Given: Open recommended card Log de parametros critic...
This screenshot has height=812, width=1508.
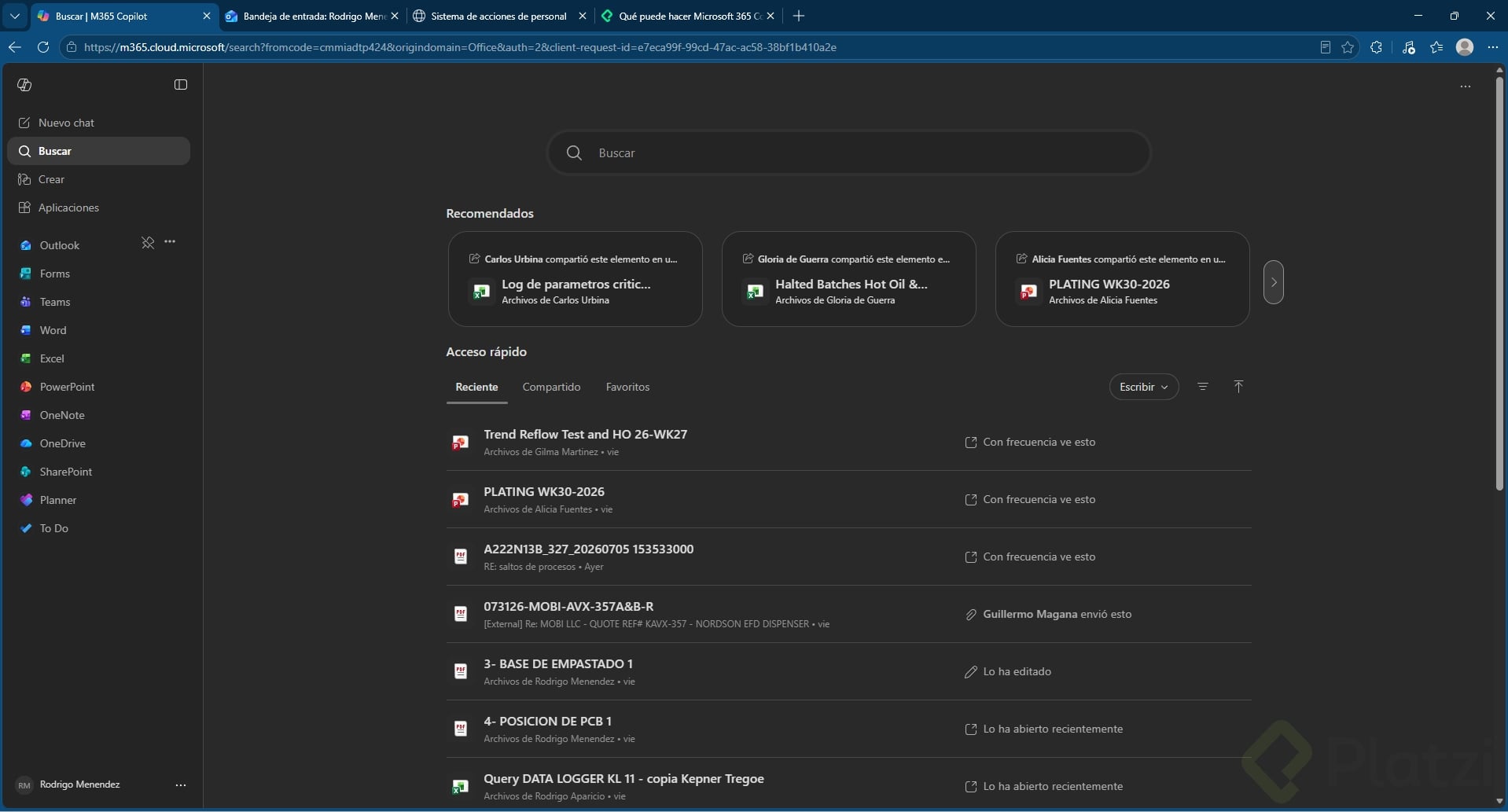Looking at the screenshot, I should pyautogui.click(x=575, y=279).
